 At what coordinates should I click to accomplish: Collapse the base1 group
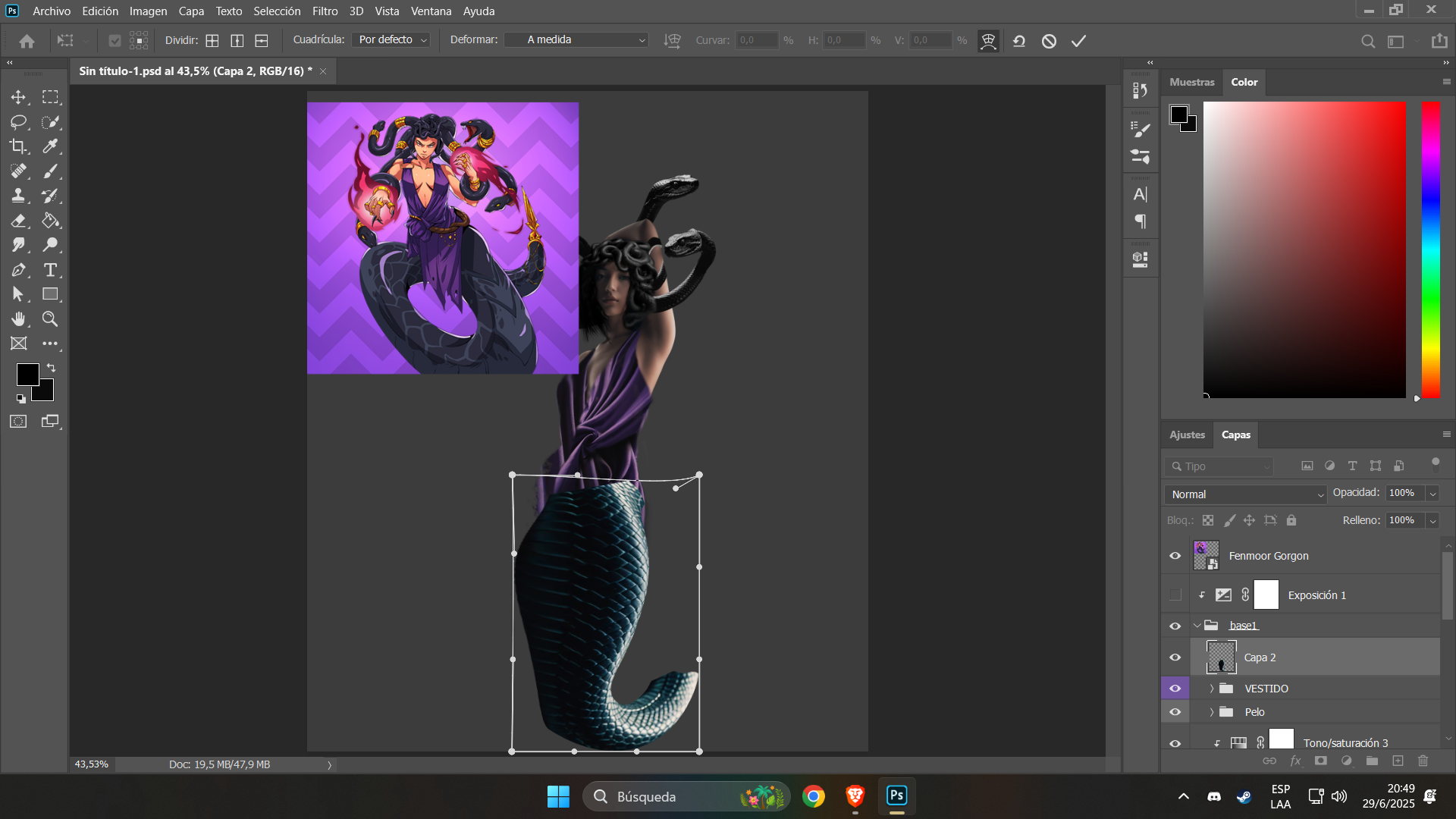pyautogui.click(x=1197, y=626)
